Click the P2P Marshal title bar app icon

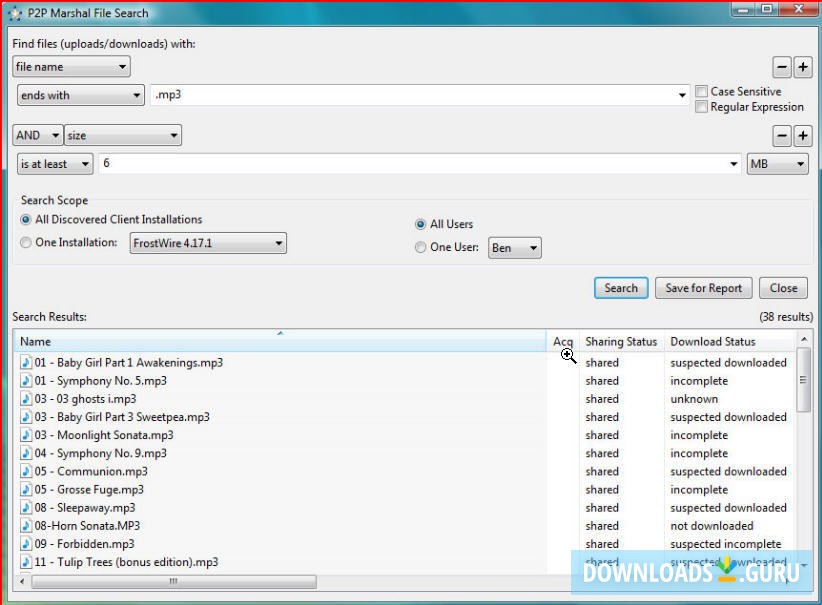[x=15, y=13]
